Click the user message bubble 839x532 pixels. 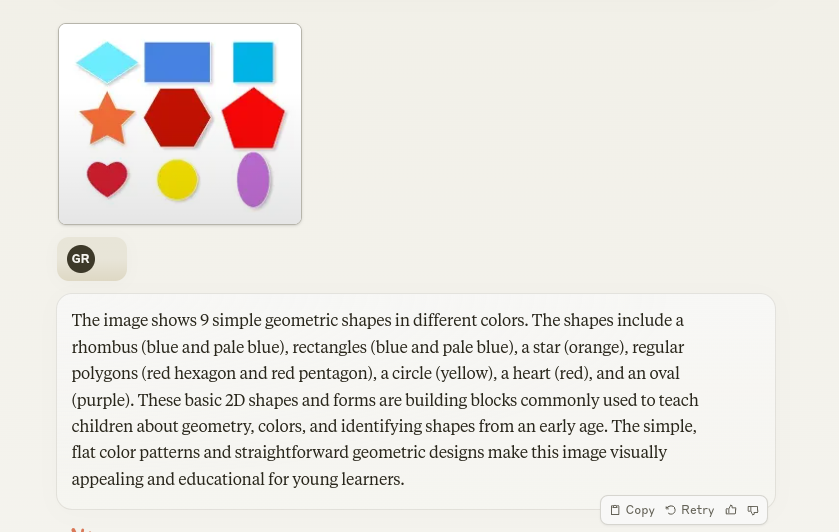pyautogui.click(x=92, y=259)
